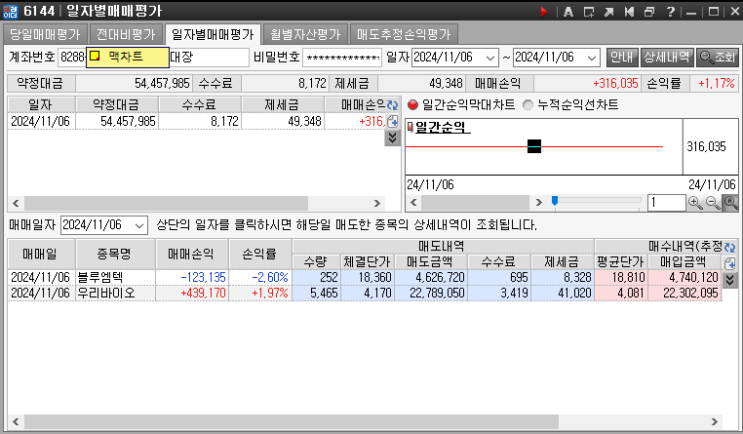Switch to the 전대비평가 tab

[x=126, y=34]
